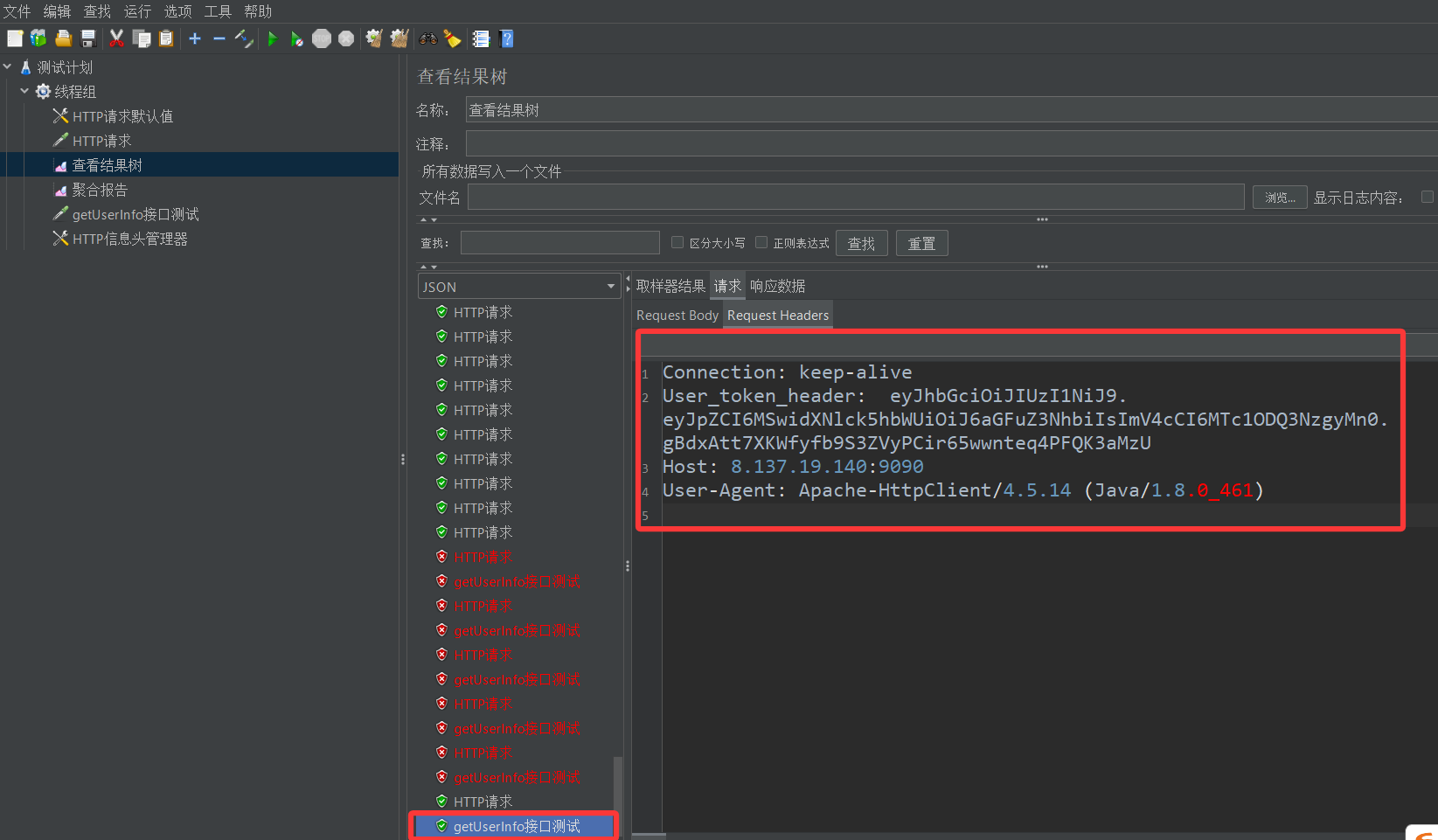Collapse the 测试计划 tree node

point(8,66)
